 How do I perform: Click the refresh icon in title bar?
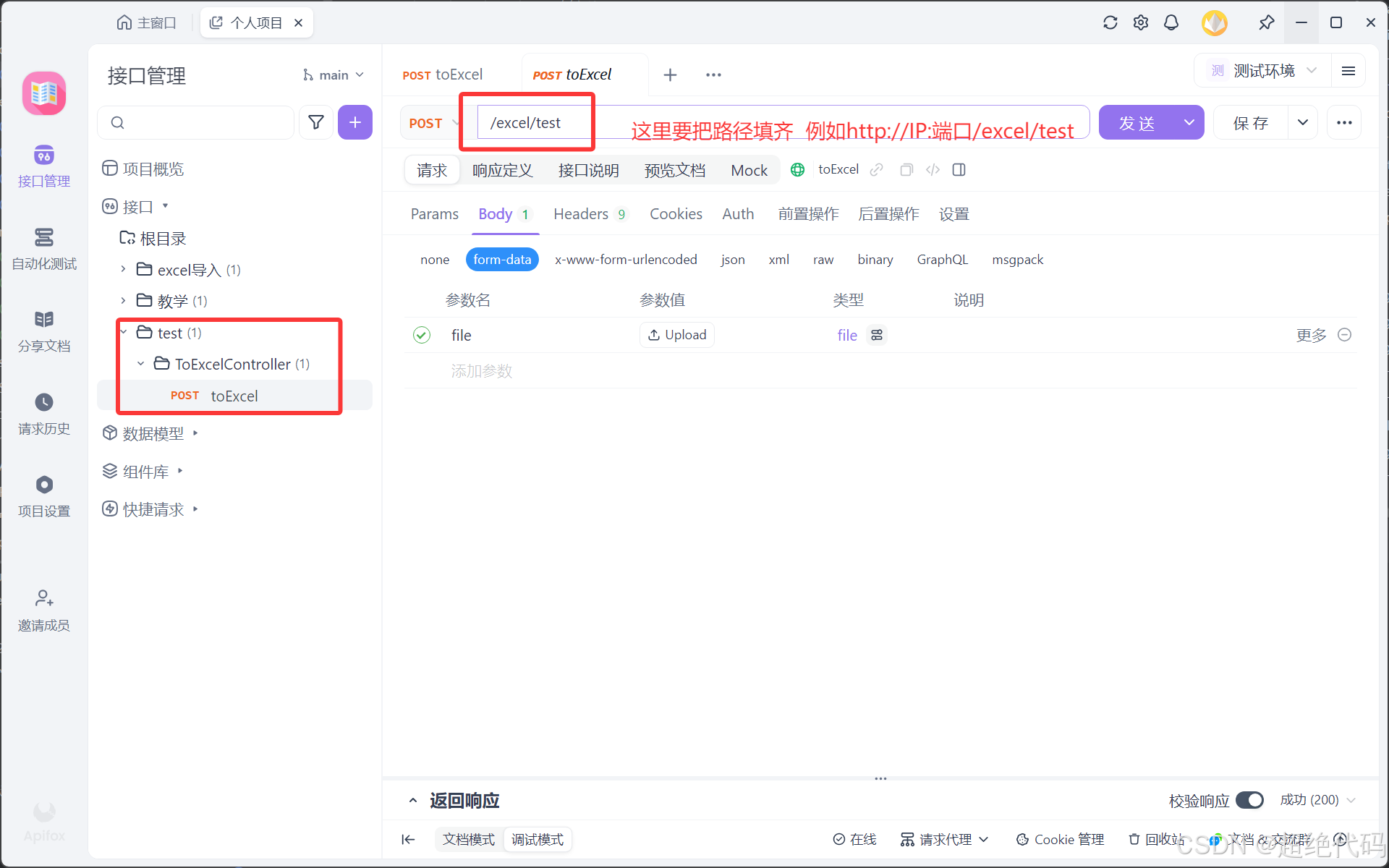1110,22
